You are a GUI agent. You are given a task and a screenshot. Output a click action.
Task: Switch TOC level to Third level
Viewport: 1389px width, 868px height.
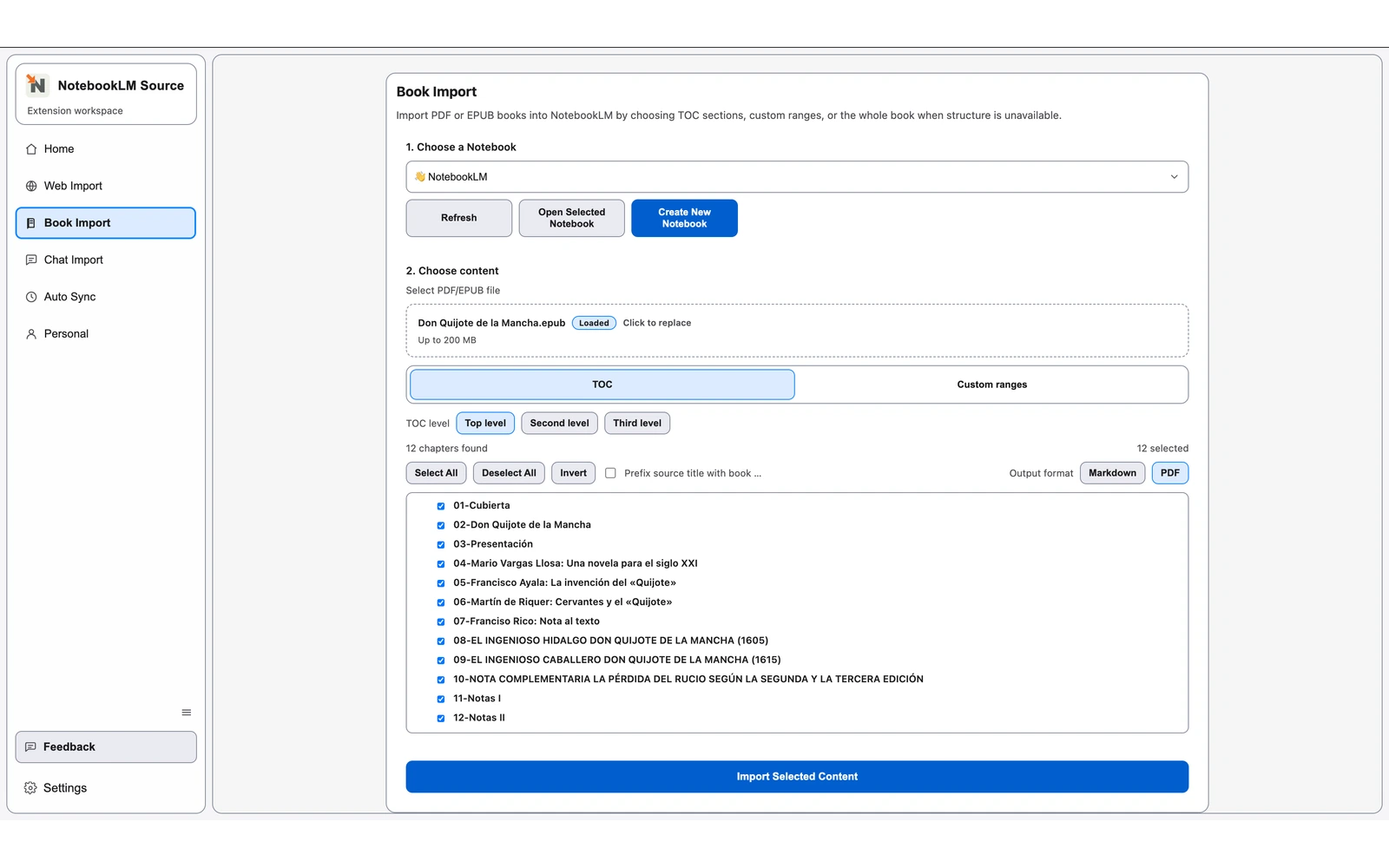click(x=636, y=424)
